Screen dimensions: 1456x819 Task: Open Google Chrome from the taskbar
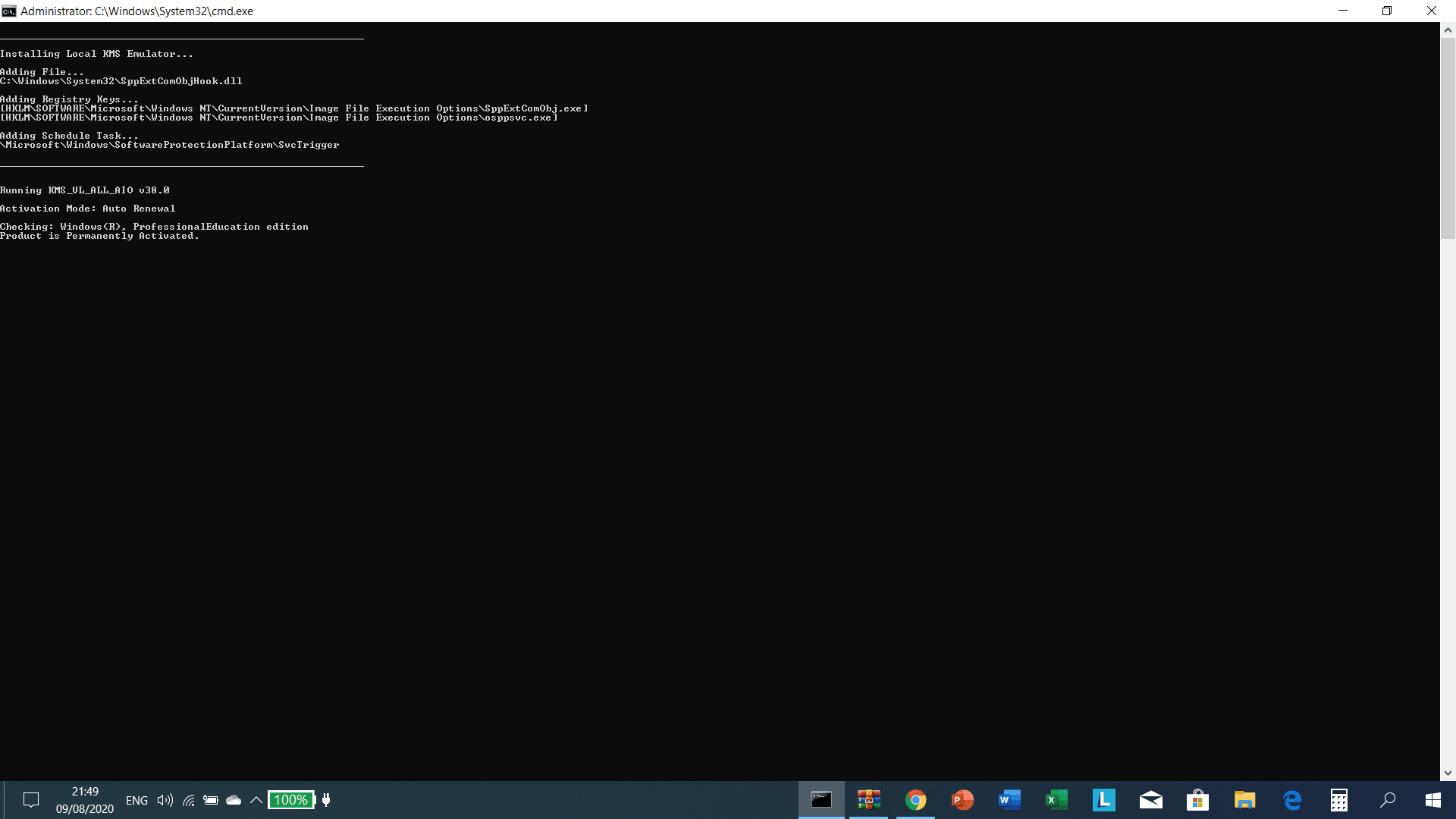point(916,799)
